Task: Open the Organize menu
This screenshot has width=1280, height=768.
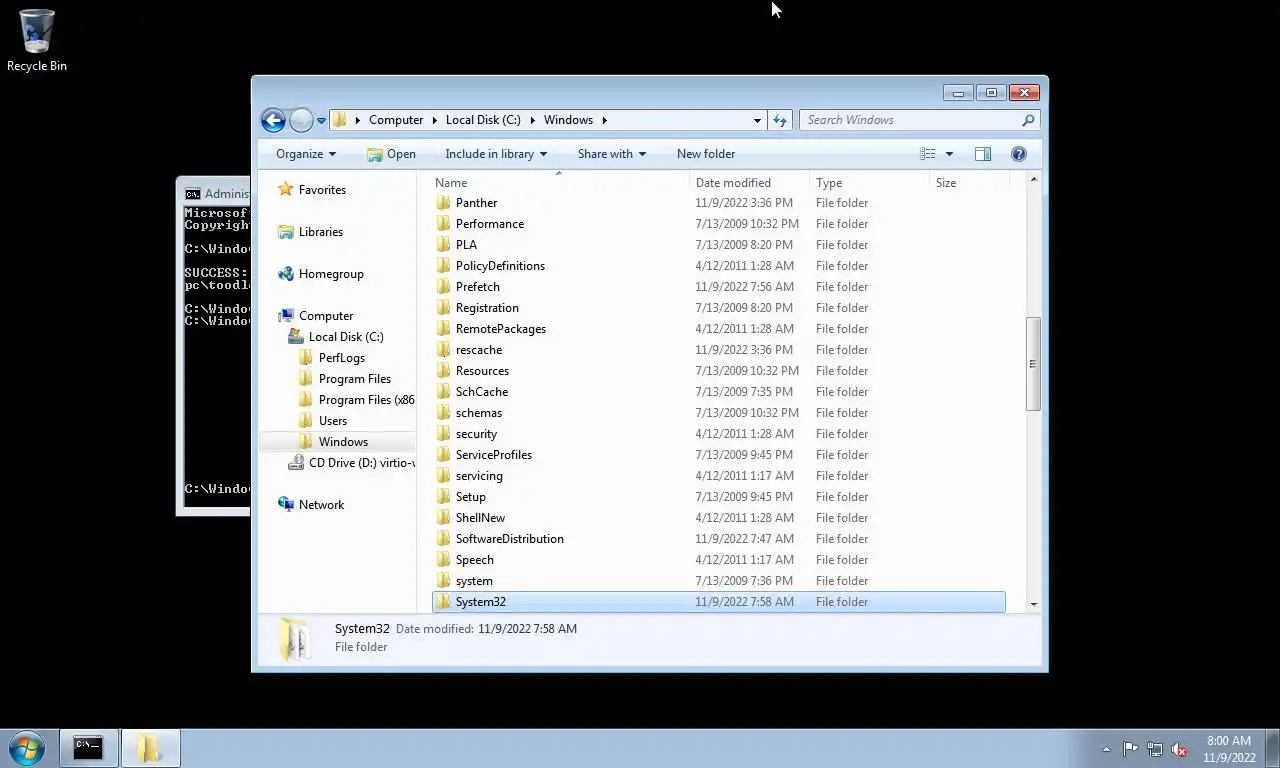Action: coord(306,154)
